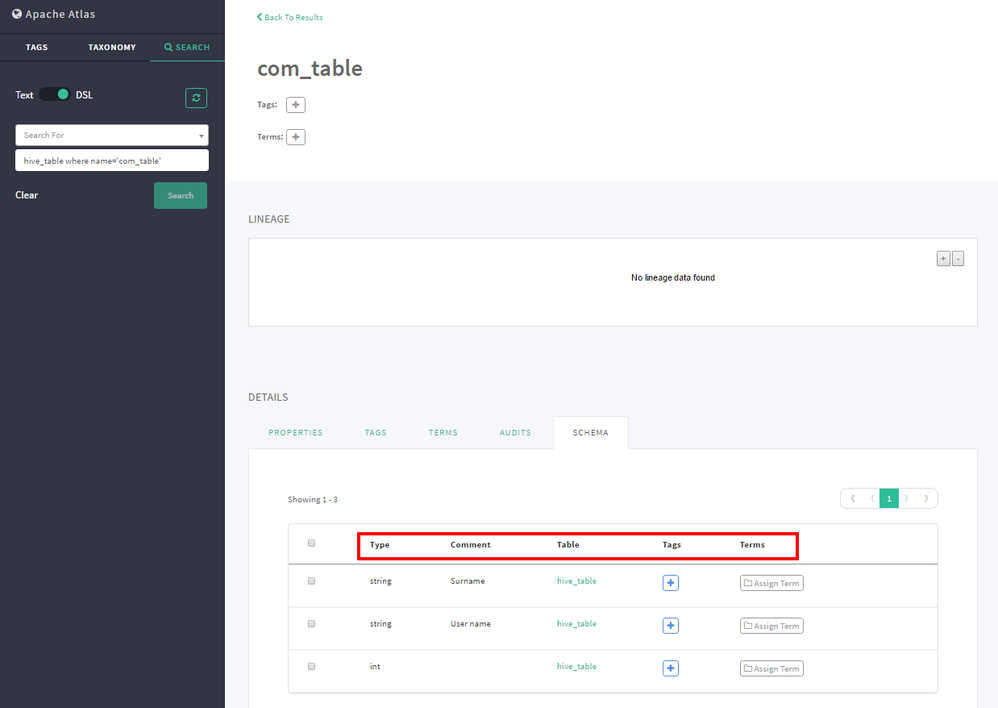
Task: Add tag to the Surname column row
Action: 670,583
